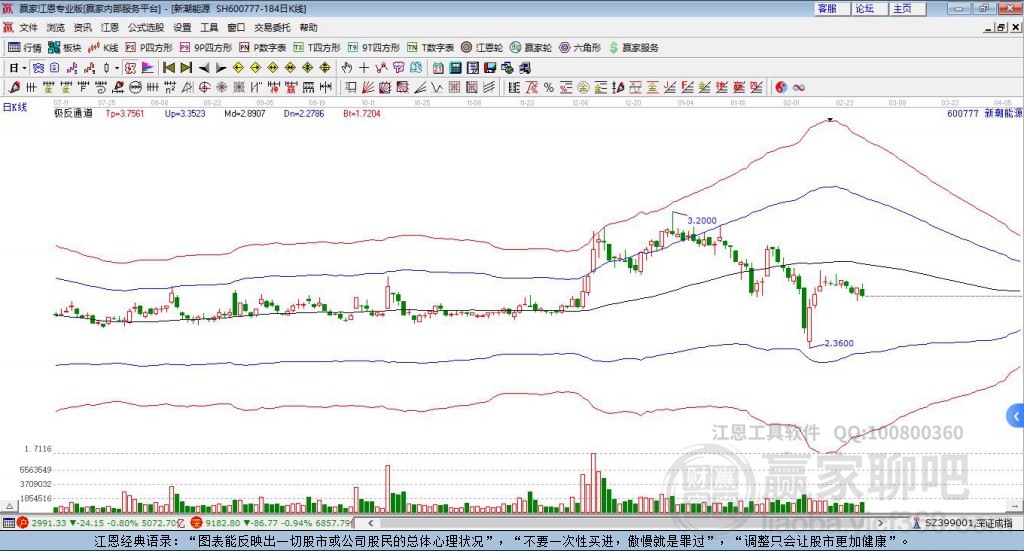Click the n² number tool icon

pyautogui.click(x=170, y=87)
